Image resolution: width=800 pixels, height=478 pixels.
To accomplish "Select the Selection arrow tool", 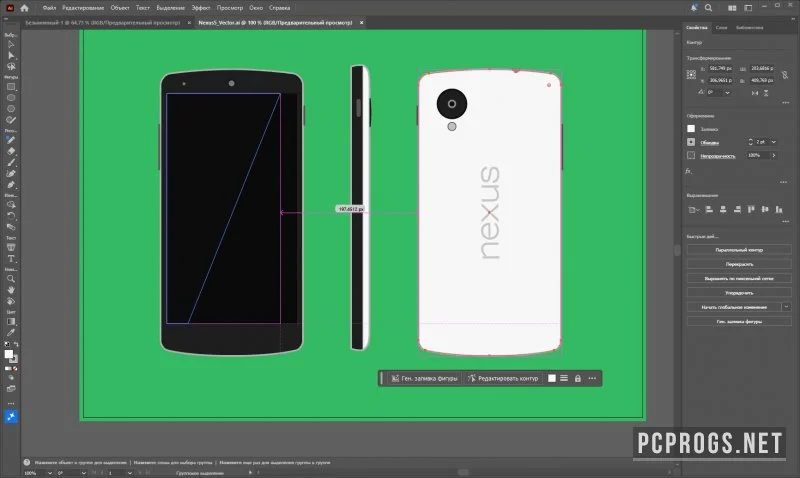I will pyautogui.click(x=11, y=44).
